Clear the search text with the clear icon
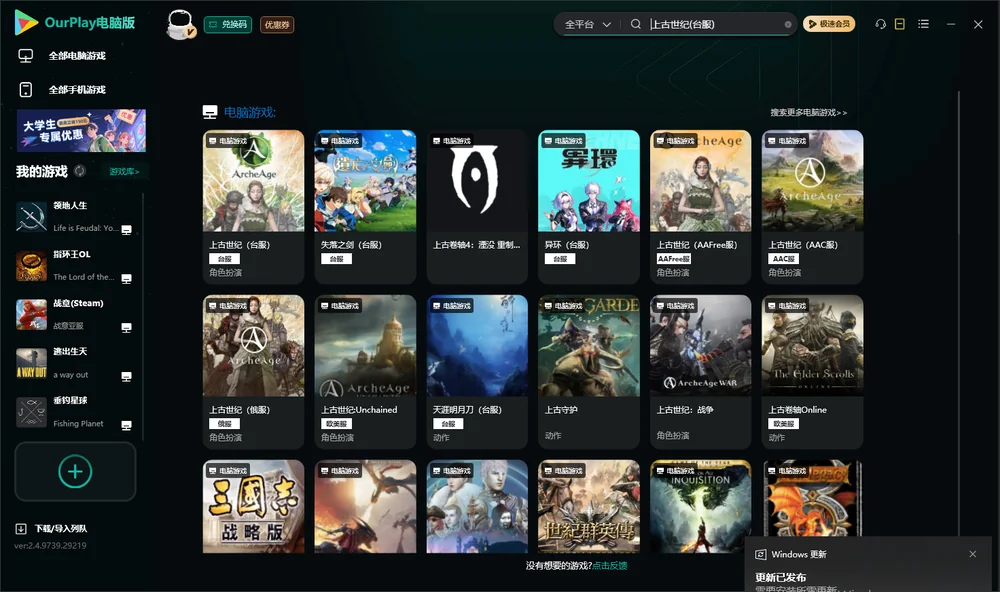This screenshot has height=592, width=1000. [x=788, y=24]
